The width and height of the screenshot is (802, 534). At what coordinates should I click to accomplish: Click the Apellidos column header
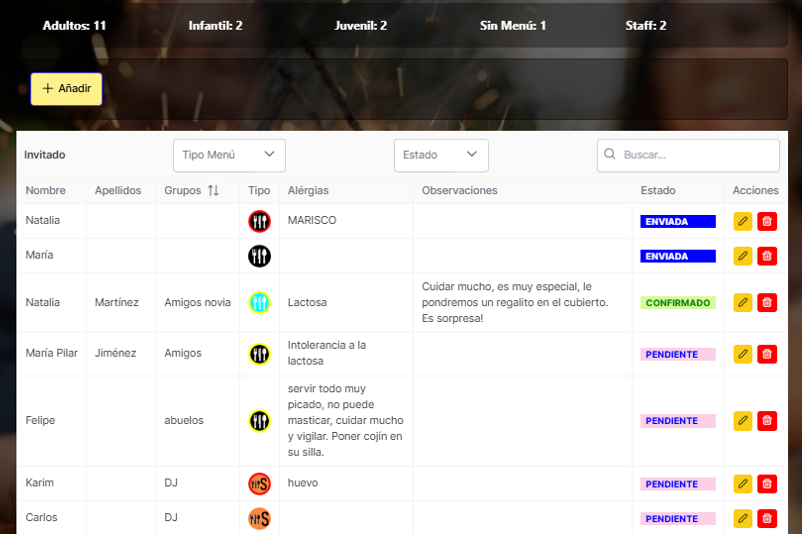[118, 190]
